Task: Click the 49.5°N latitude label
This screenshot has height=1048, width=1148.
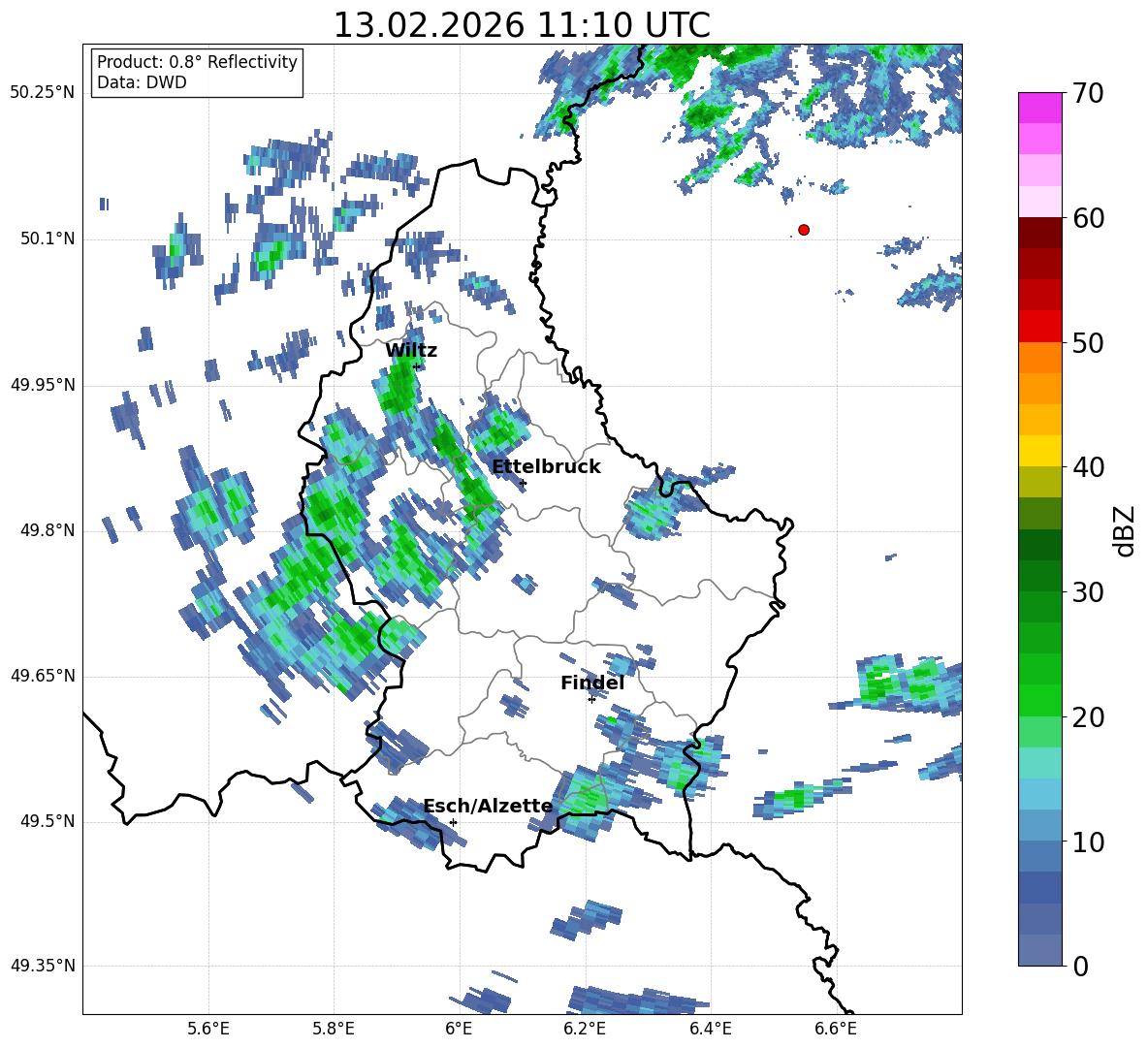Action: pyautogui.click(x=48, y=821)
